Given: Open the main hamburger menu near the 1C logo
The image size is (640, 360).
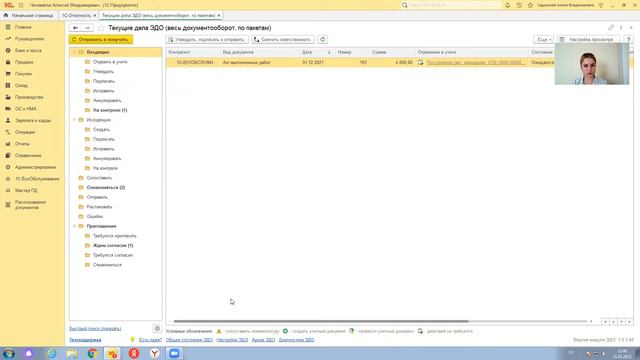Looking at the screenshot, I should (21, 5).
